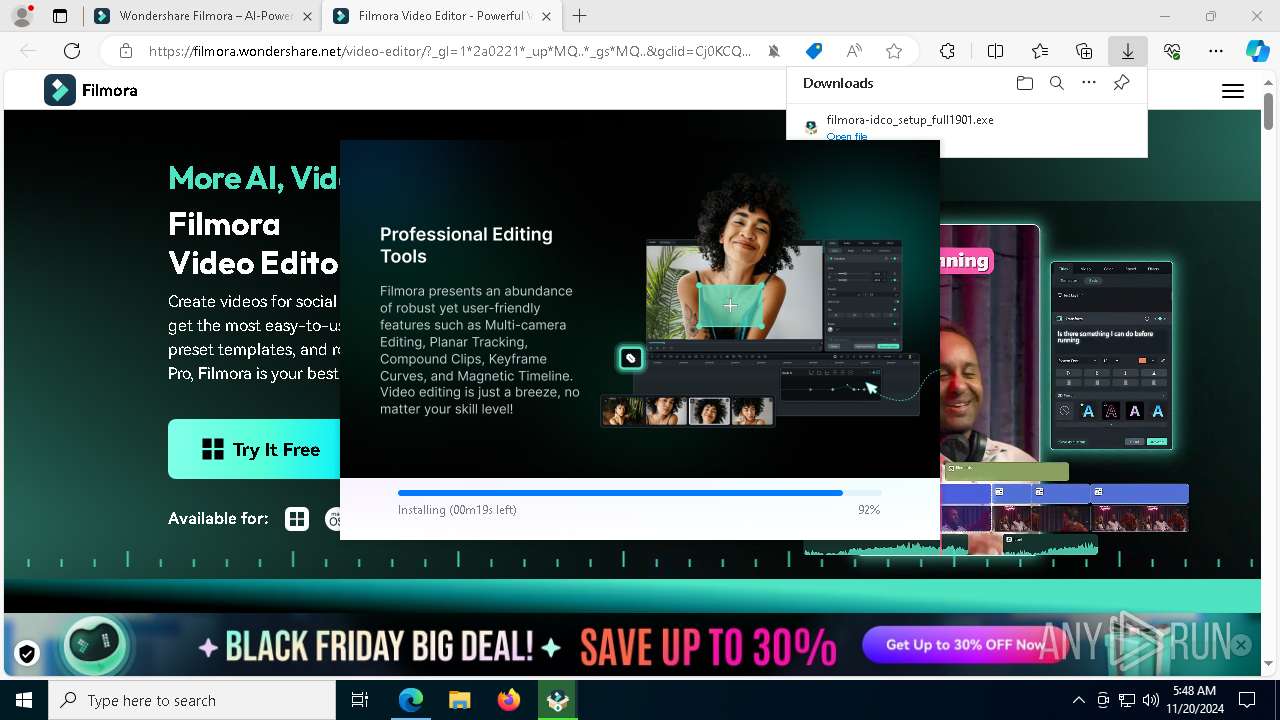Image resolution: width=1280 pixels, height=720 pixels.
Task: Close the Wondershare Filmora AI-Powered tab
Action: click(x=306, y=16)
